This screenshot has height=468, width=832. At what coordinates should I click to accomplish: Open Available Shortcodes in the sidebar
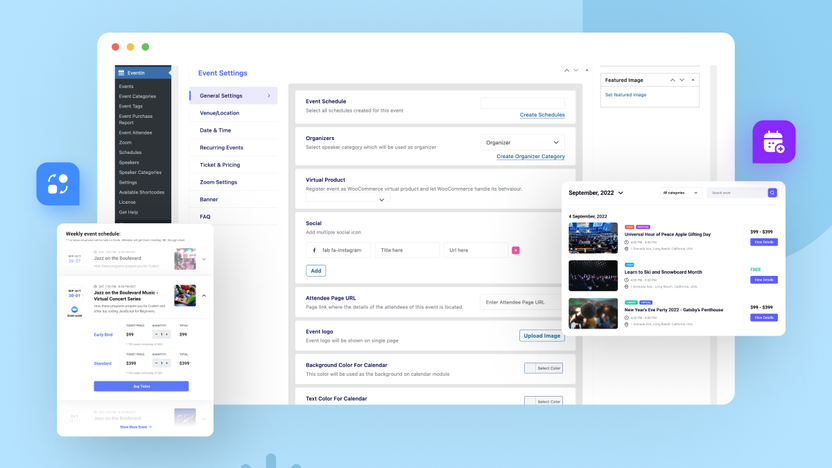click(142, 192)
